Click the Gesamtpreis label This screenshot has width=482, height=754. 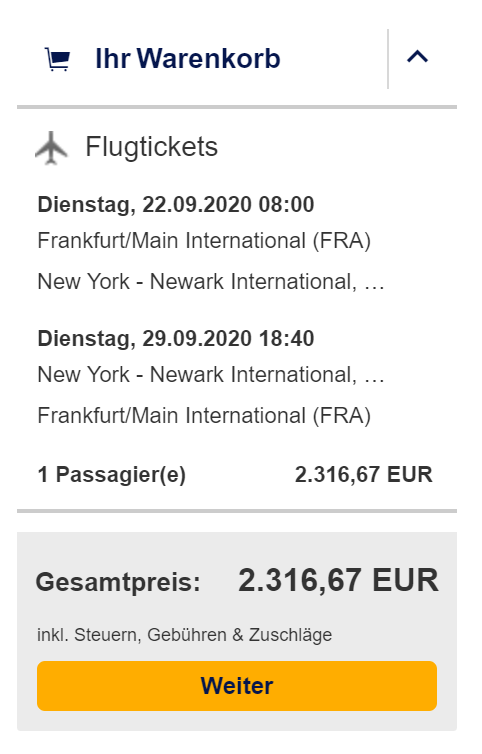(118, 582)
